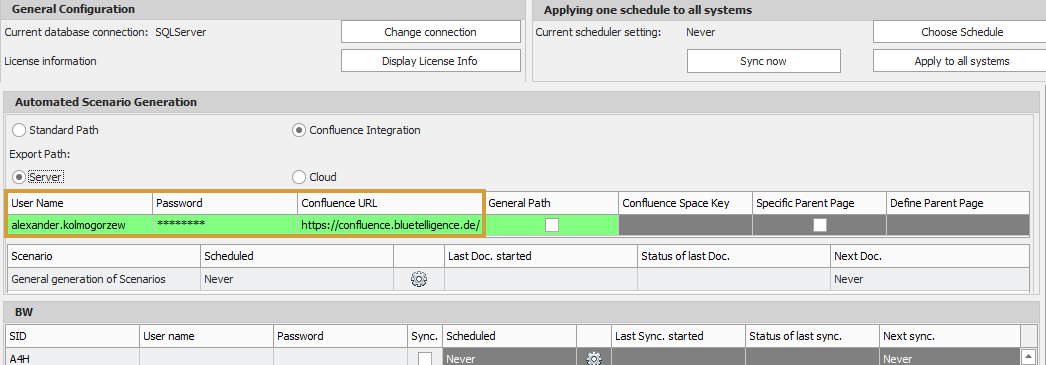The height and width of the screenshot is (365, 1046).
Task: Click the Sync. column header
Action: point(424,336)
